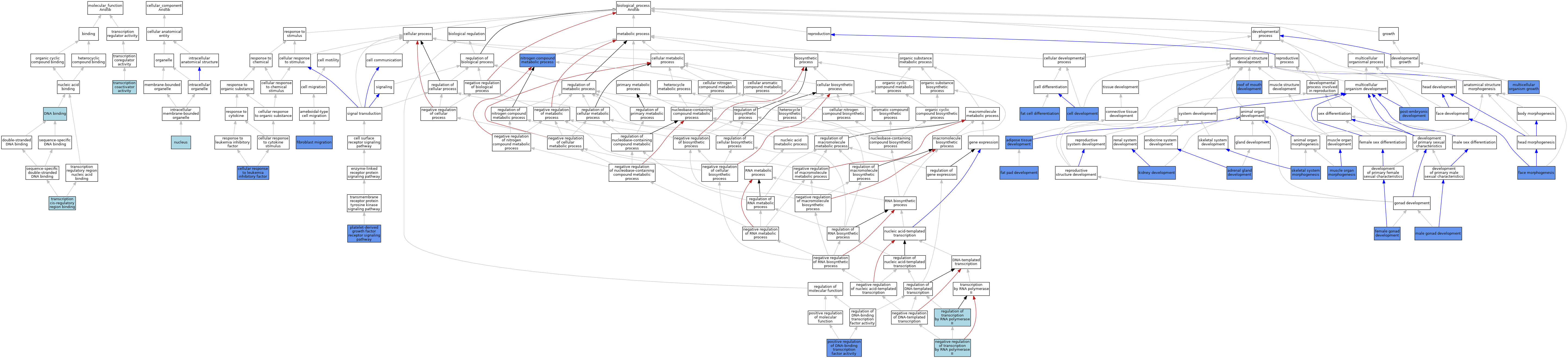
Task: Click 'platelet-derived growth factor receptor signaling pathway' node
Action: [x=364, y=234]
